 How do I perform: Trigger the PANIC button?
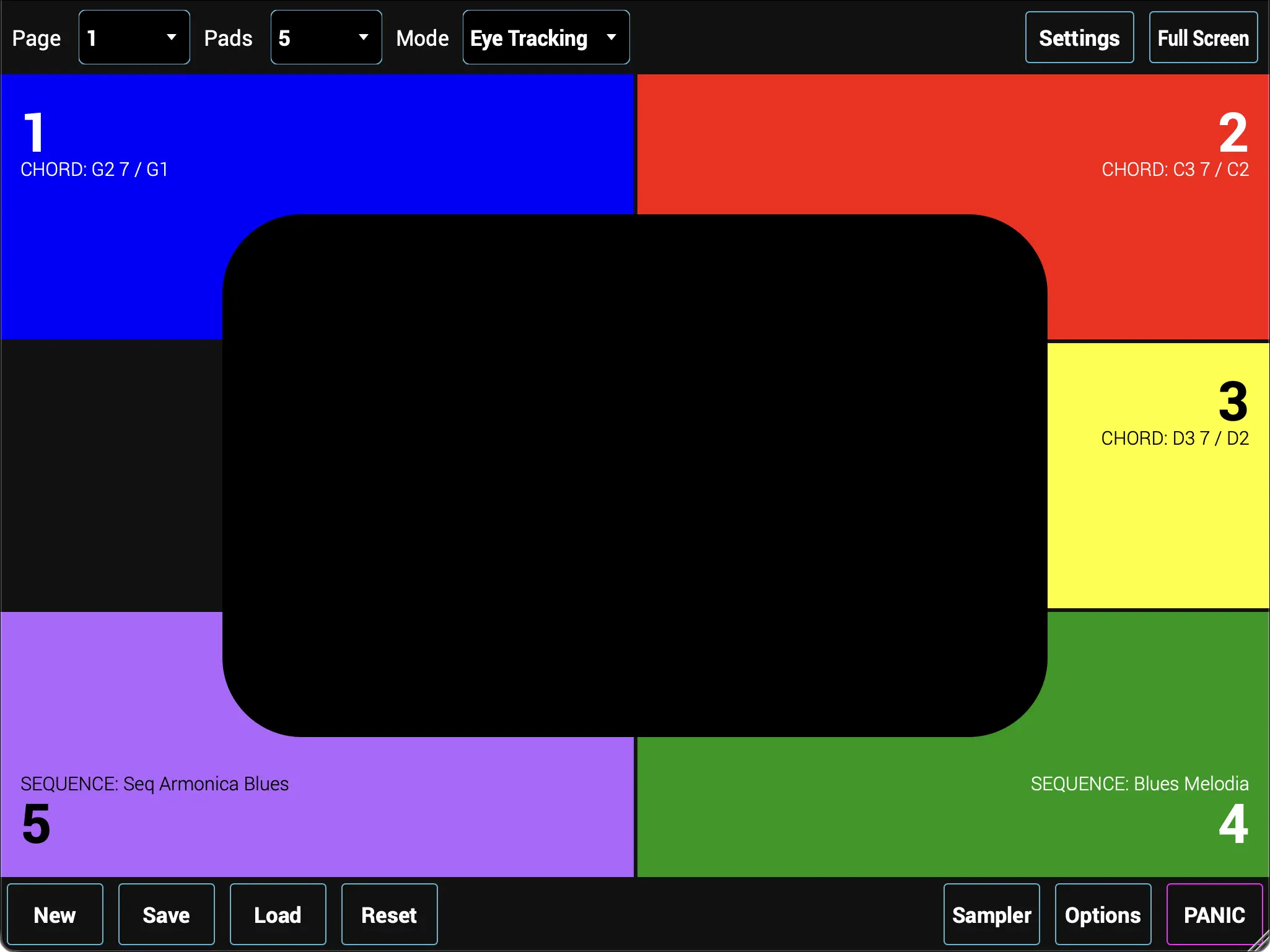[1213, 914]
